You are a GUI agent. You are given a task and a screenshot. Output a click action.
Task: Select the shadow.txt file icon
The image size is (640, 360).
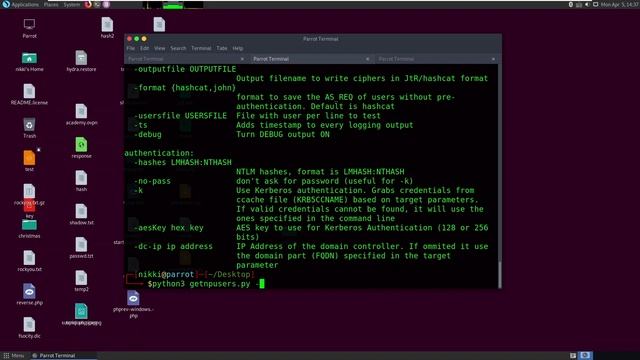pos(81,212)
